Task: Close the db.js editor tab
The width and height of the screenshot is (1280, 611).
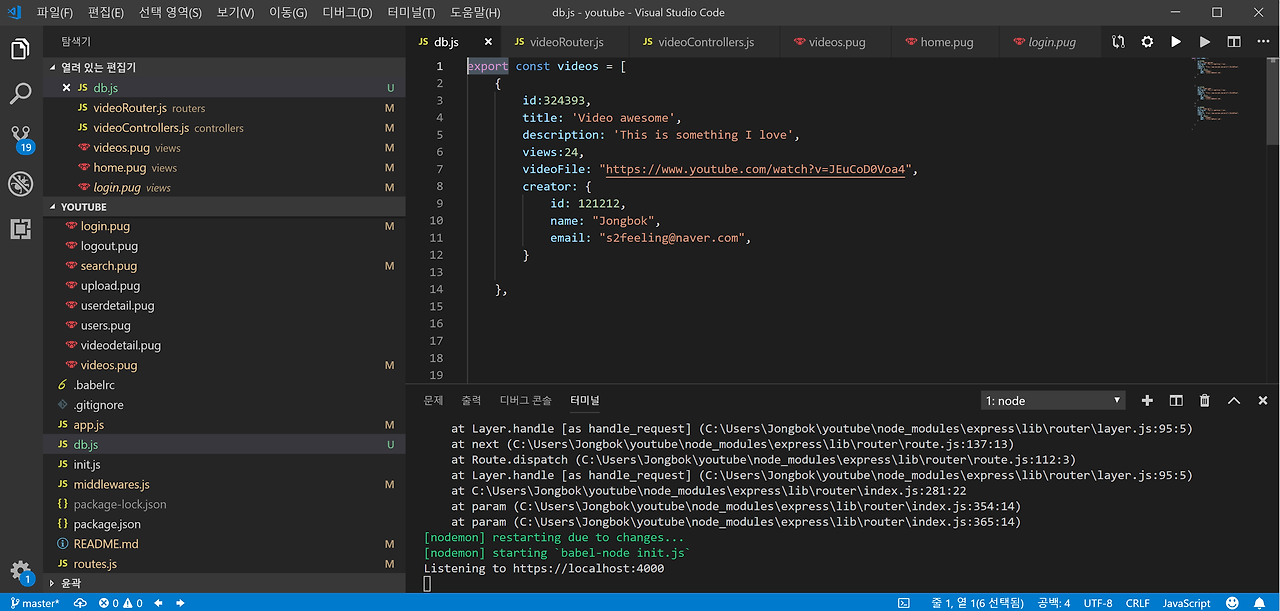Action: coord(488,42)
